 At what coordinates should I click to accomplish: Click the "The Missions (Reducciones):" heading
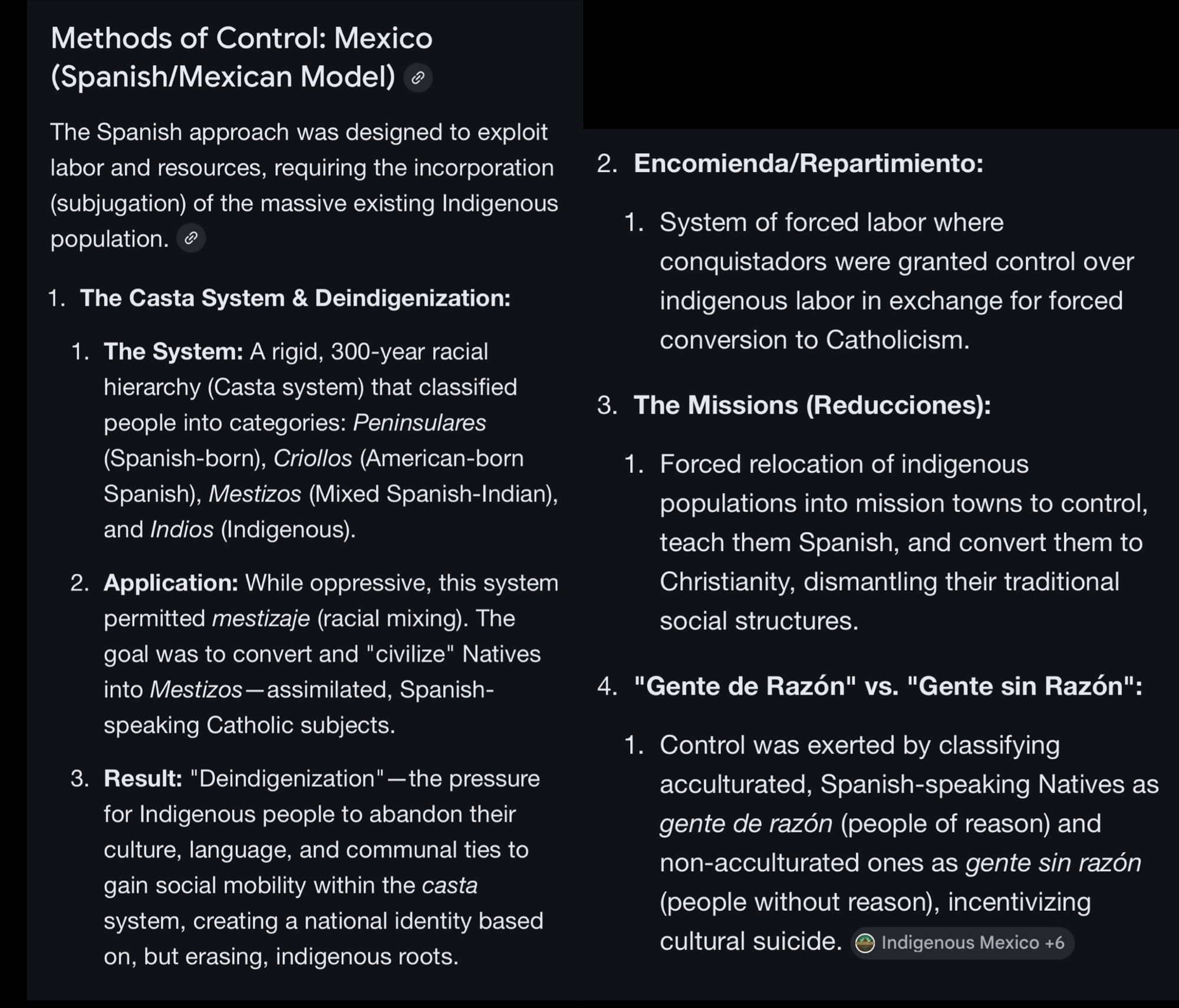coord(811,406)
